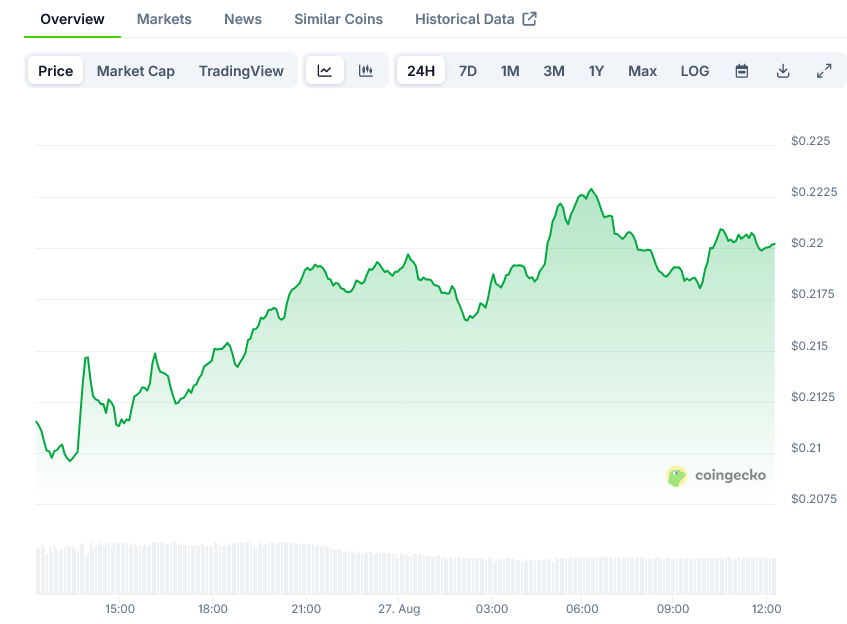Screen dimensions: 847x624
Task: Open Historical Data tab
Action: click(465, 19)
